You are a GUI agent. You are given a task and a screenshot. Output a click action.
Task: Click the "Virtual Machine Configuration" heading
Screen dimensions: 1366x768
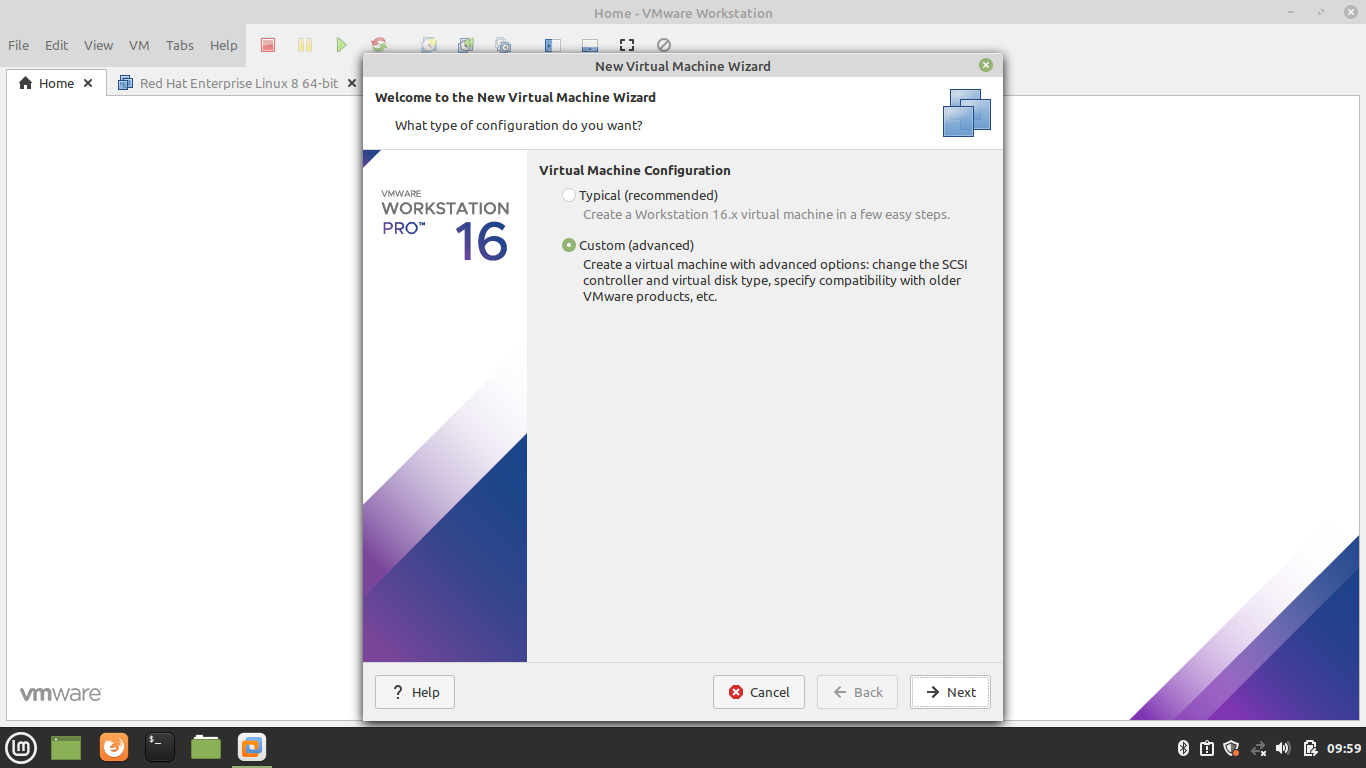click(x=635, y=170)
